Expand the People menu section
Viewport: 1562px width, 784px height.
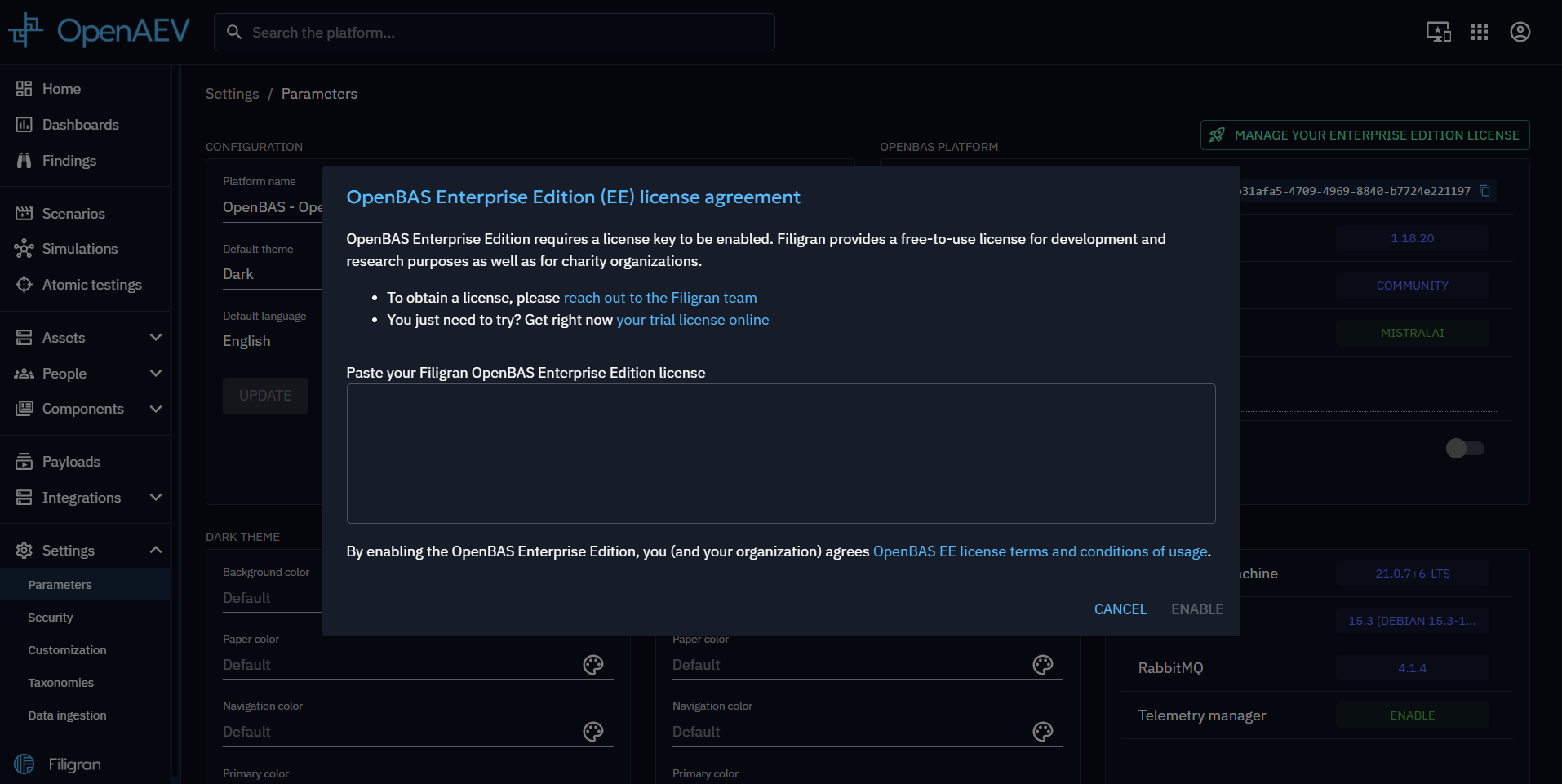[x=155, y=374]
